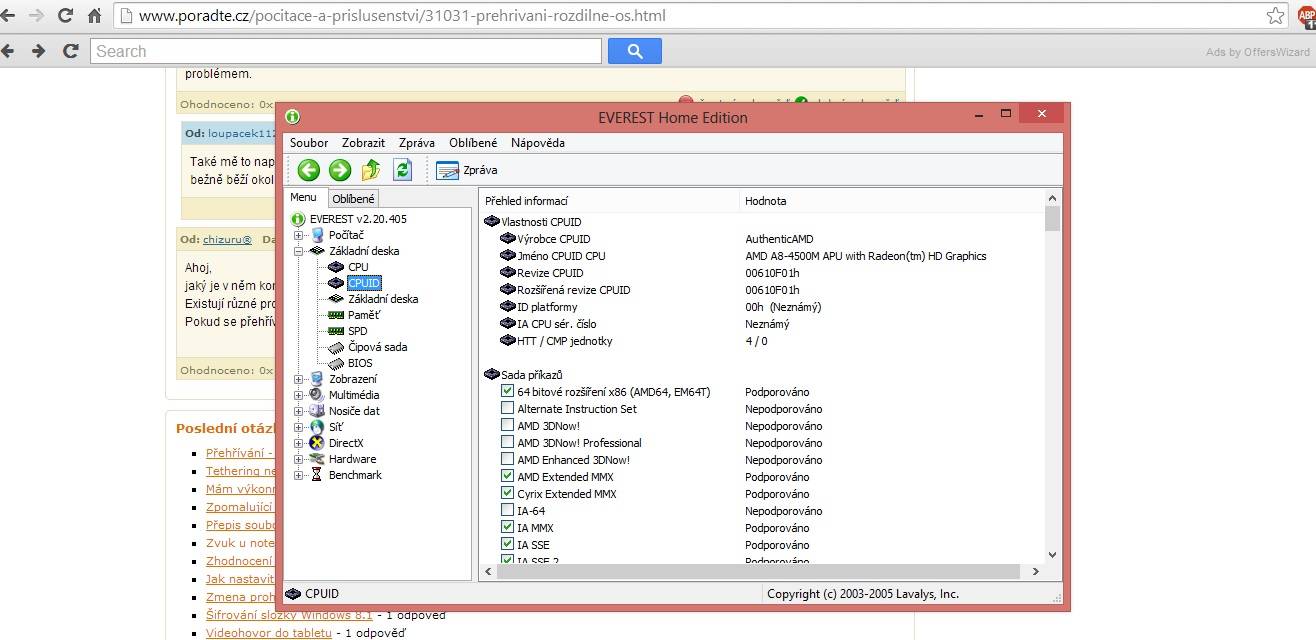Toggle the Cyrix Extended MMX checkbox
Viewport: 1316px width, 640px height.
click(508, 494)
